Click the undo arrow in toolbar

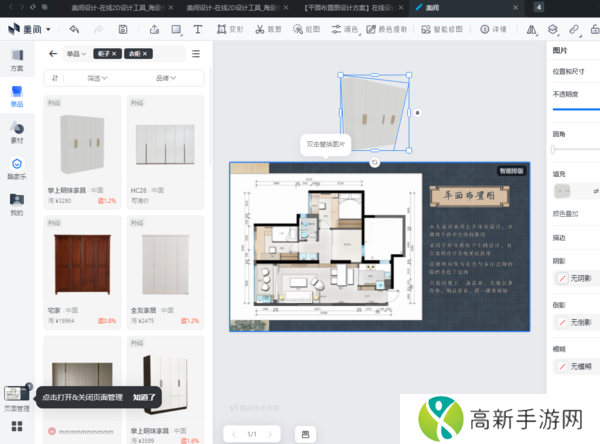click(x=74, y=30)
